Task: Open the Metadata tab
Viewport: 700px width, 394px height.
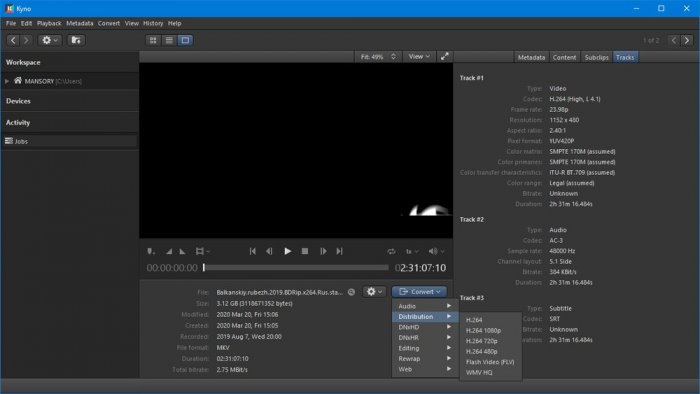Action: [531, 57]
